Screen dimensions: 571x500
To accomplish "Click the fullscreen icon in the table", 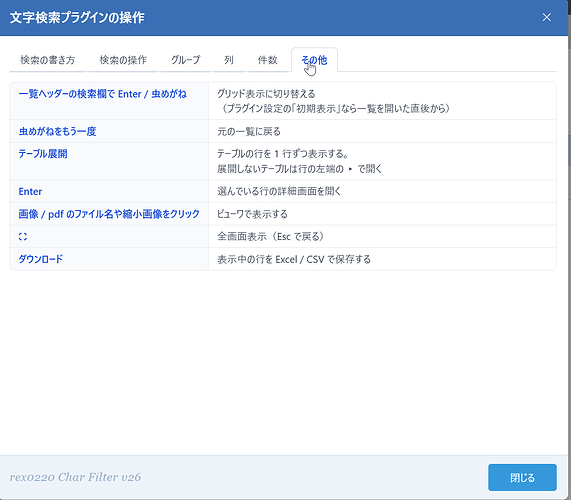I will [x=23, y=237].
